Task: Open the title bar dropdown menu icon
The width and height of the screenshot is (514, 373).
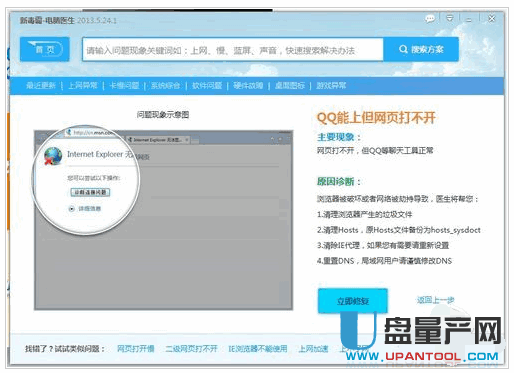Action: pos(450,18)
